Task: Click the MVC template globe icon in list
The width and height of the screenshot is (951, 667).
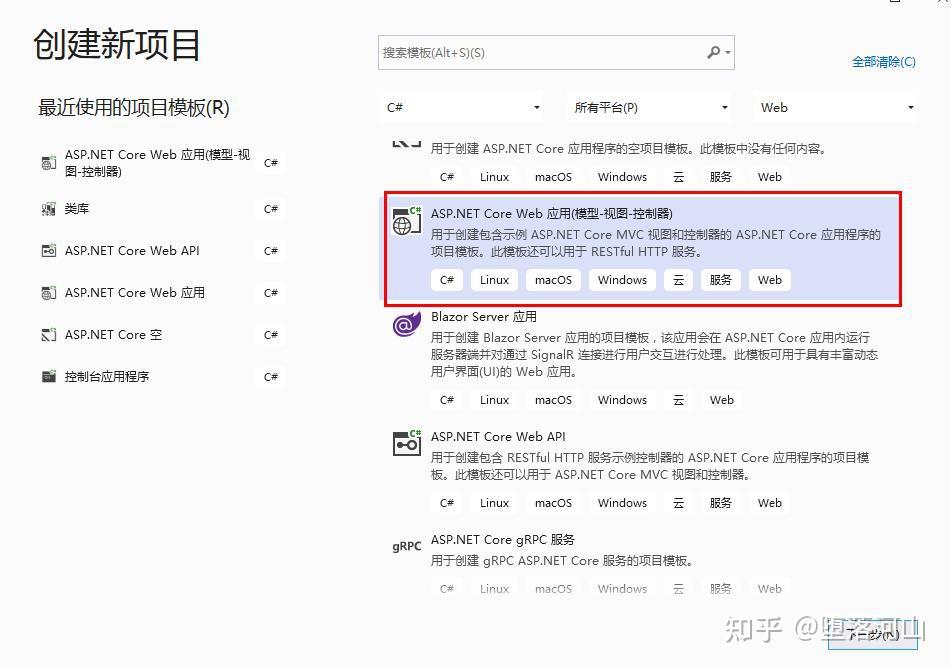Action: pos(407,221)
